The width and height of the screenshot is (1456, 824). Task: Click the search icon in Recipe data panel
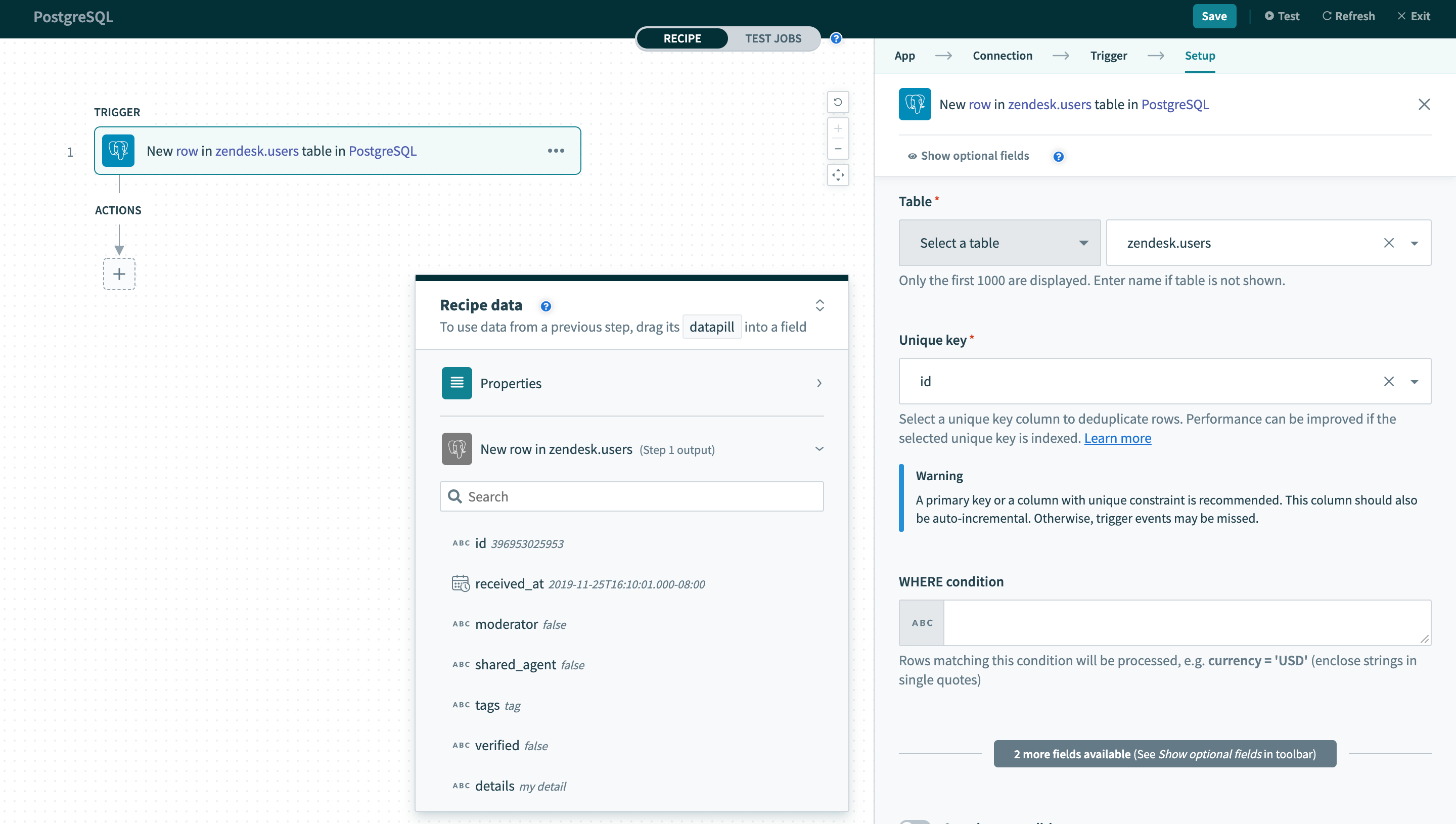point(456,496)
